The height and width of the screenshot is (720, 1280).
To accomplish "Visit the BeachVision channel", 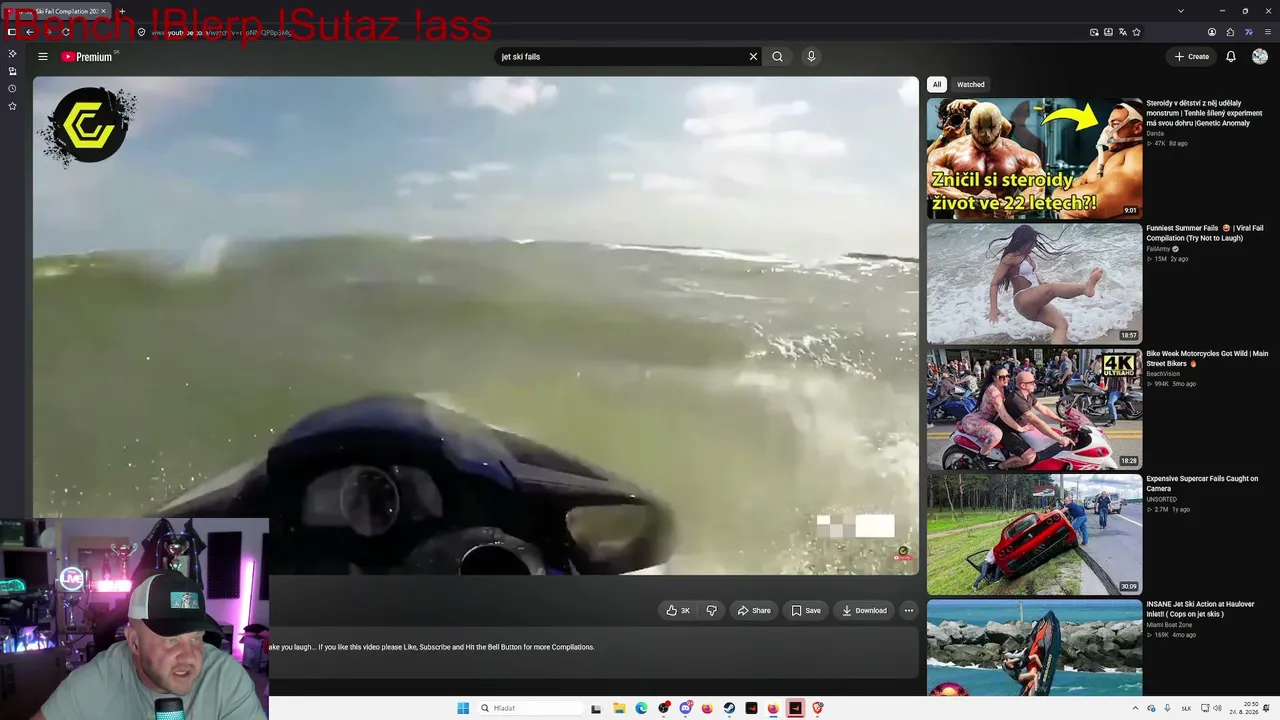I will 1163,374.
